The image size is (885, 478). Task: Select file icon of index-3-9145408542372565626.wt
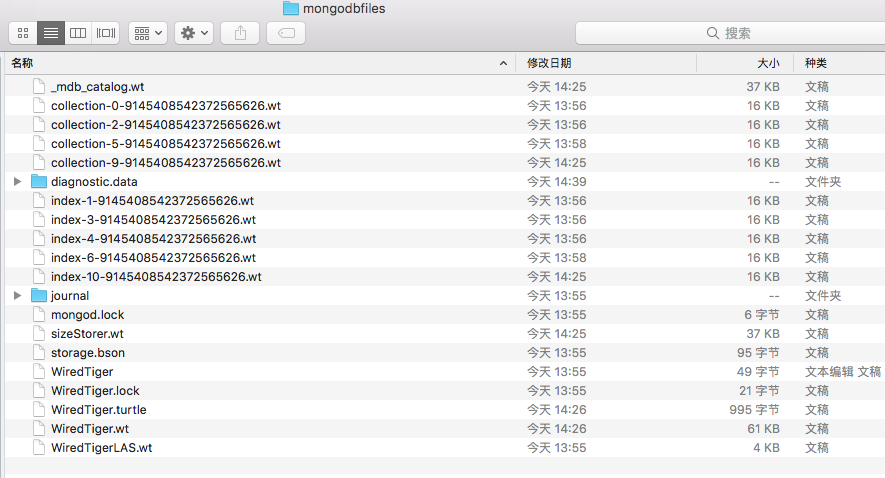click(39, 220)
